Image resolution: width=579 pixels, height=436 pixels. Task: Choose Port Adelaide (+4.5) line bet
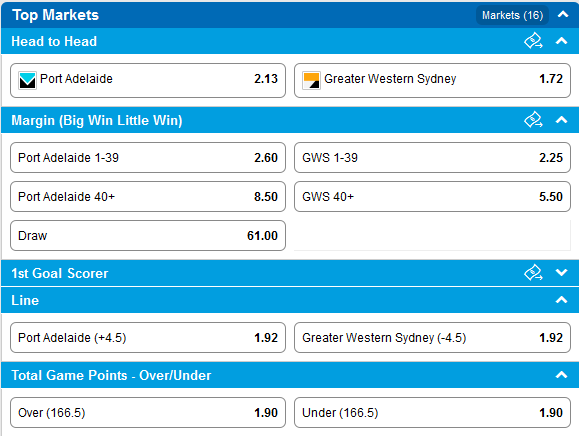tap(148, 337)
